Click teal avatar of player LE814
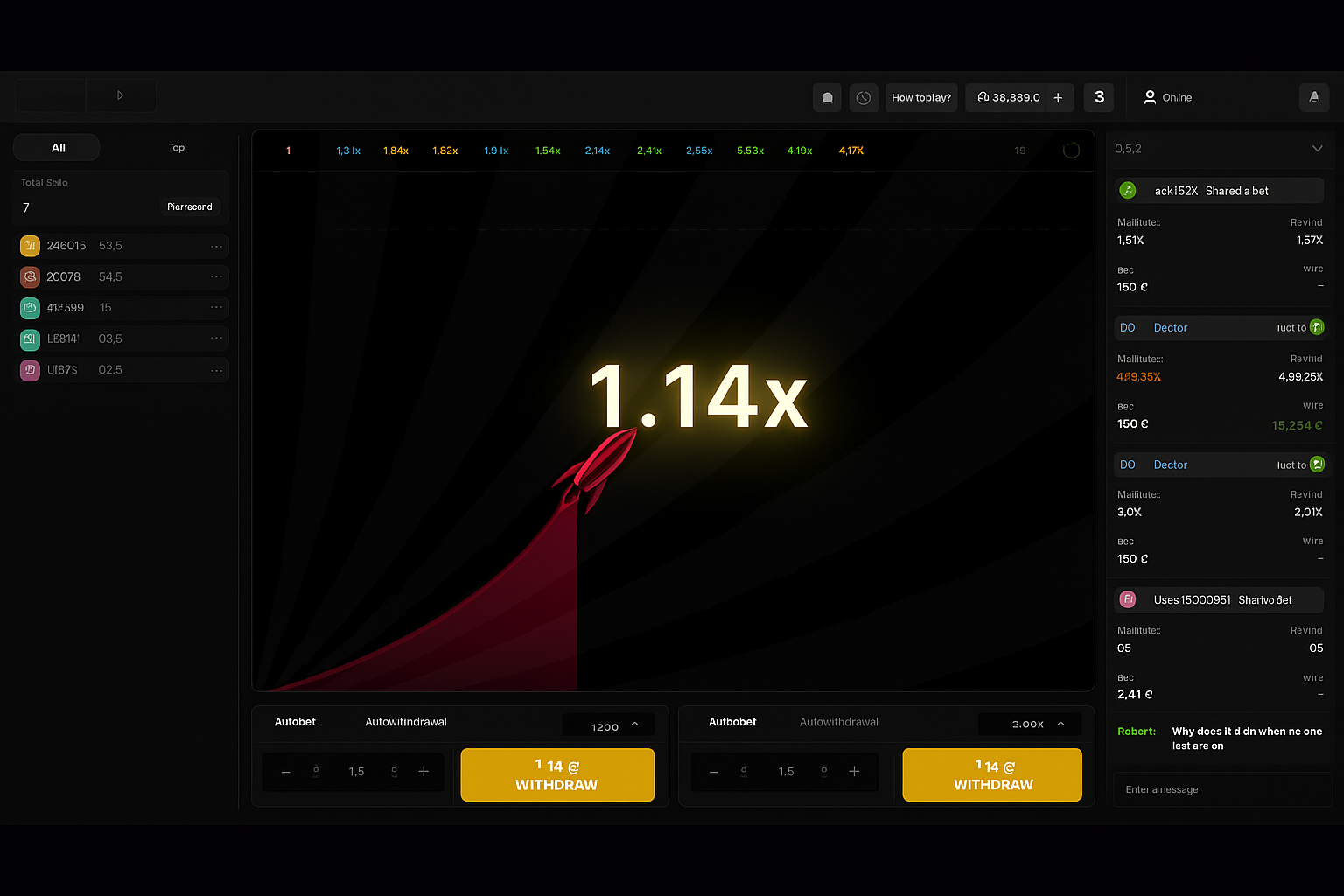This screenshot has width=1344, height=896. [30, 339]
